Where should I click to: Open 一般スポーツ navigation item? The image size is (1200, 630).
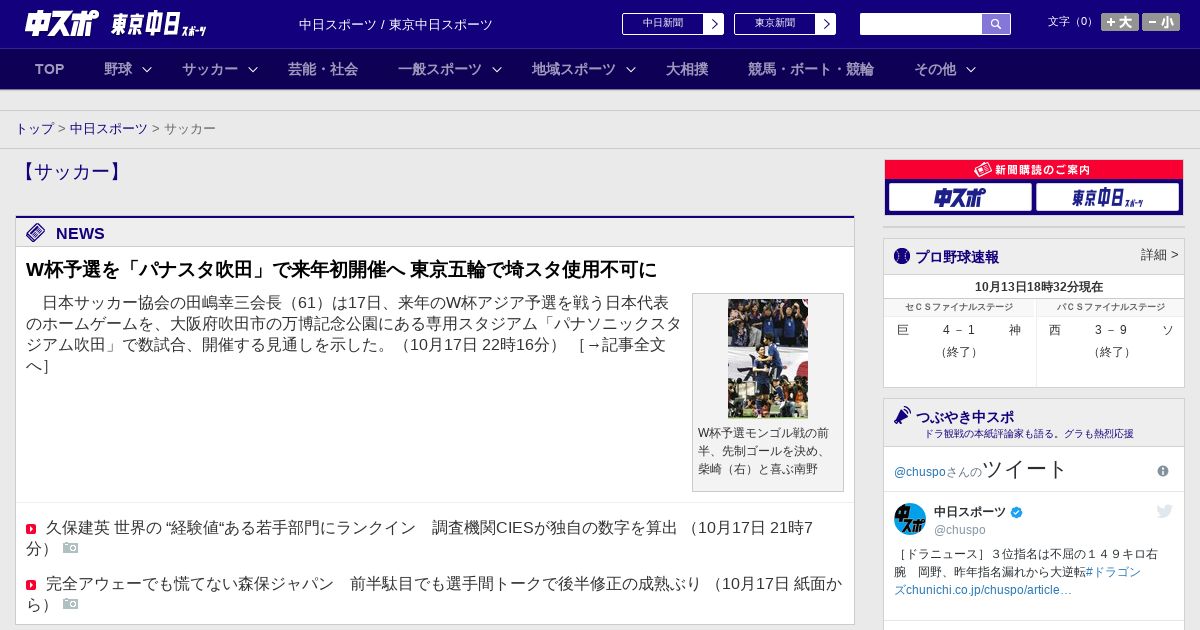[x=440, y=69]
